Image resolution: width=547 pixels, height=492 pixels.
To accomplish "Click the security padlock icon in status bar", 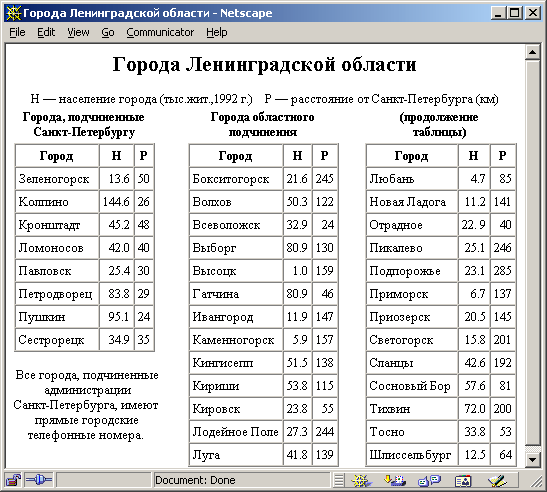I will pos(13,480).
